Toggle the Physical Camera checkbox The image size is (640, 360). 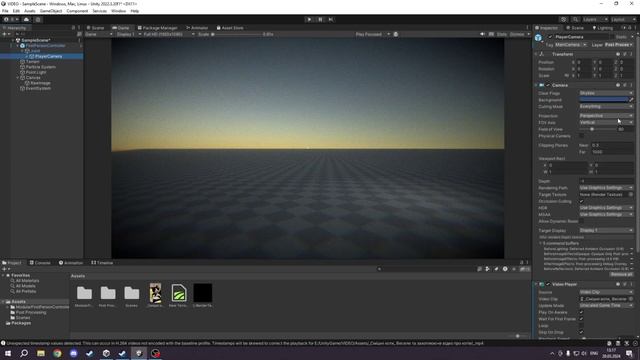581,136
